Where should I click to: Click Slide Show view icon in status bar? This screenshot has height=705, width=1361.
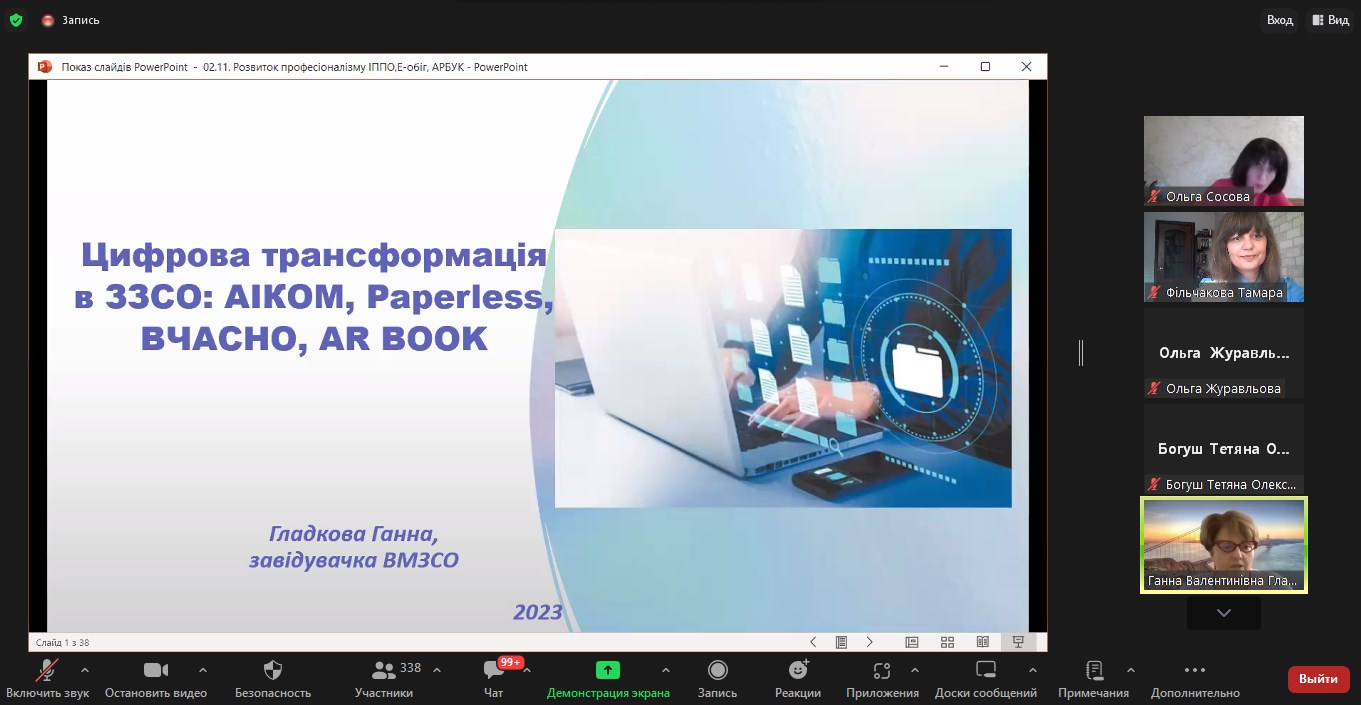[1018, 642]
